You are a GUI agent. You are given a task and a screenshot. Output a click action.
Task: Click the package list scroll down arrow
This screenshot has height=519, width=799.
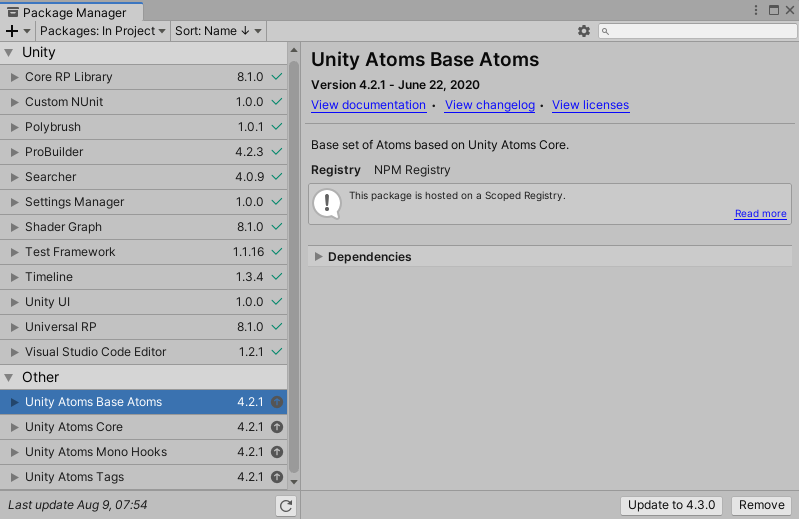(x=294, y=481)
